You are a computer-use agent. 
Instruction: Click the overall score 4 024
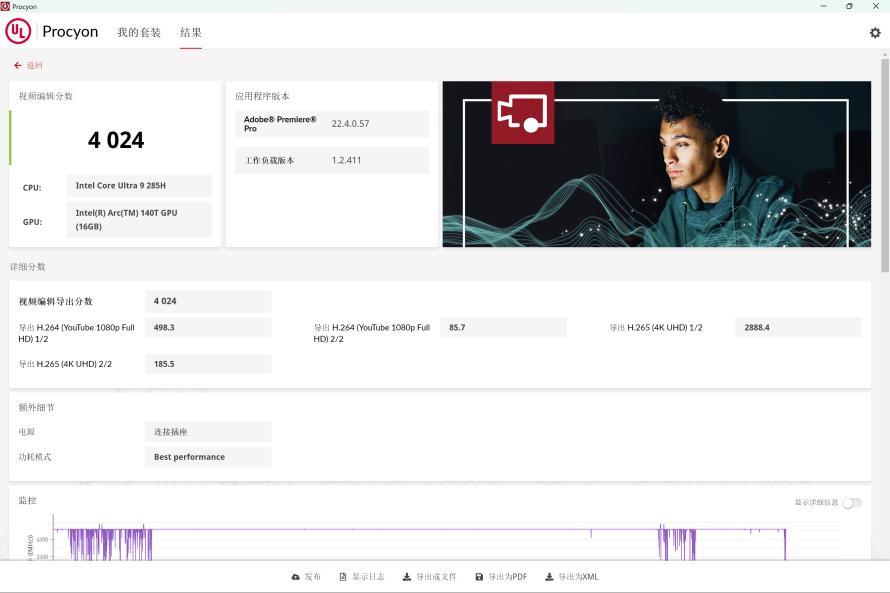116,140
